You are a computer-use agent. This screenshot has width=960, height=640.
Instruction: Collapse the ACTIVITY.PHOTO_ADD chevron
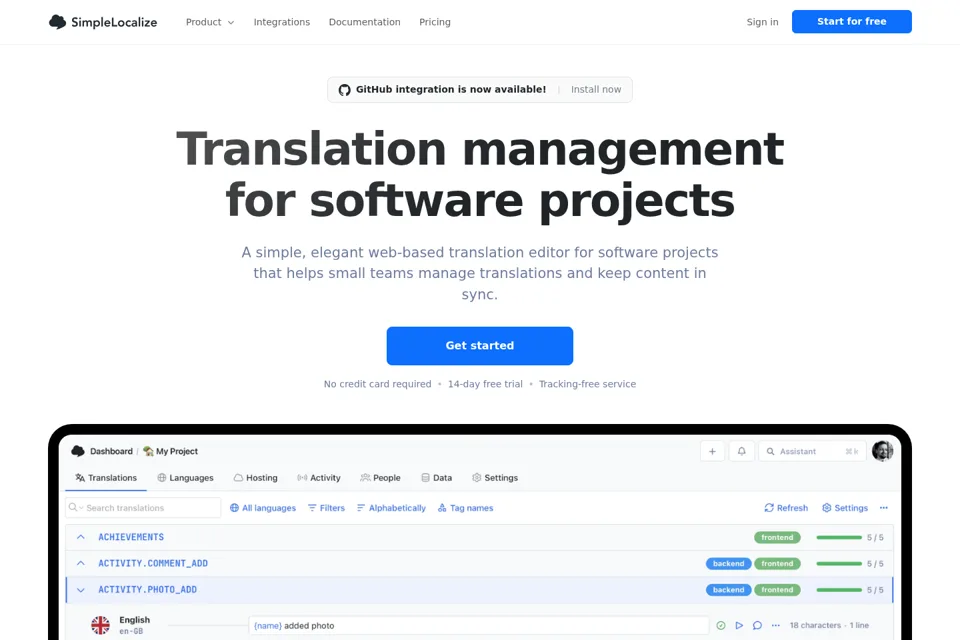point(81,590)
